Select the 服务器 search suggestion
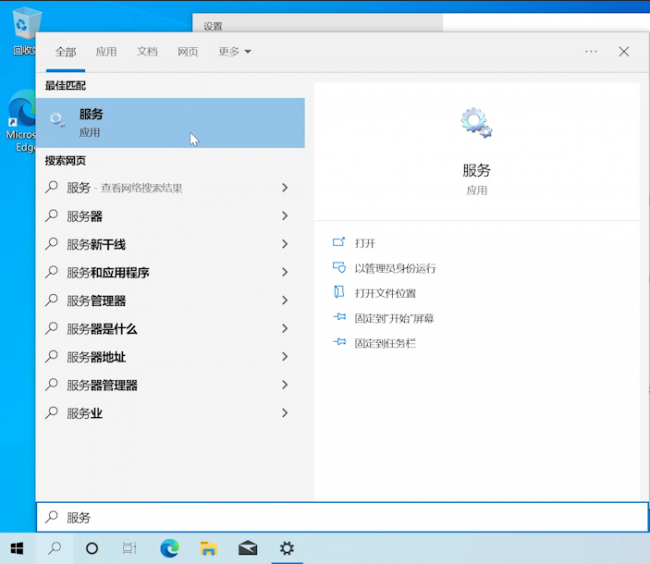This screenshot has width=650, height=564. click(170, 216)
